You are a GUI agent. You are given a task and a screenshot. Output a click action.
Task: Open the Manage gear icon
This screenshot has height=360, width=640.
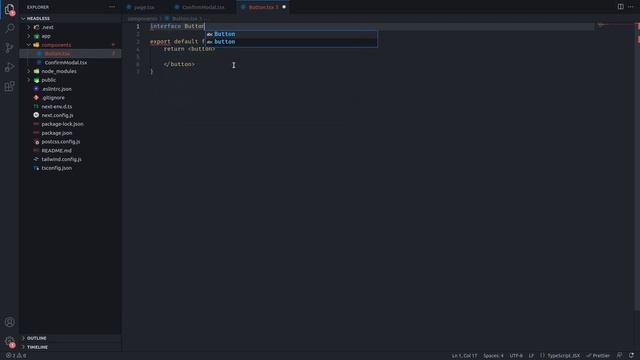pyautogui.click(x=9, y=341)
